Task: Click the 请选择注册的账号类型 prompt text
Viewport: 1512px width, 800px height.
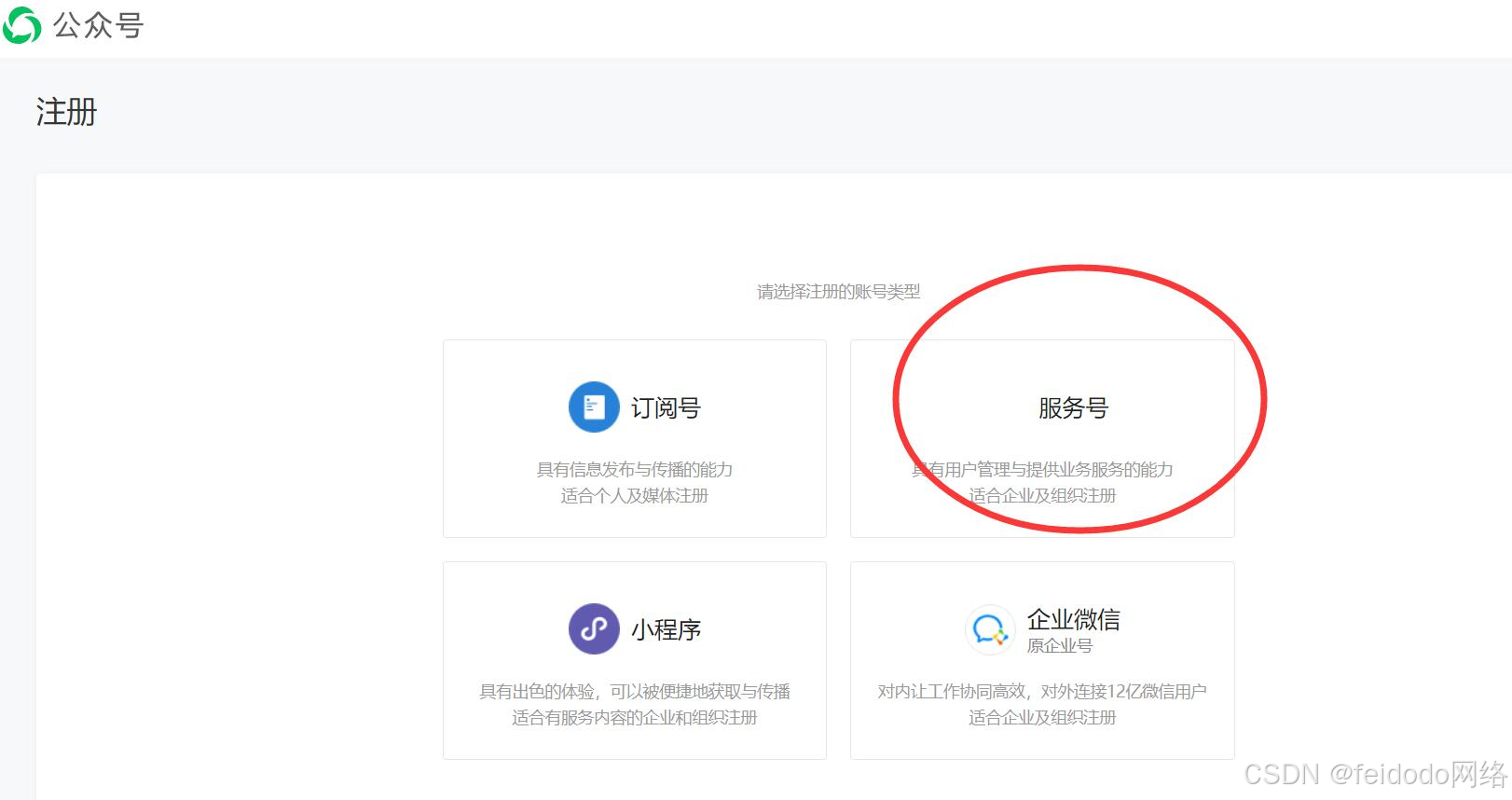Action: pyautogui.click(x=839, y=292)
